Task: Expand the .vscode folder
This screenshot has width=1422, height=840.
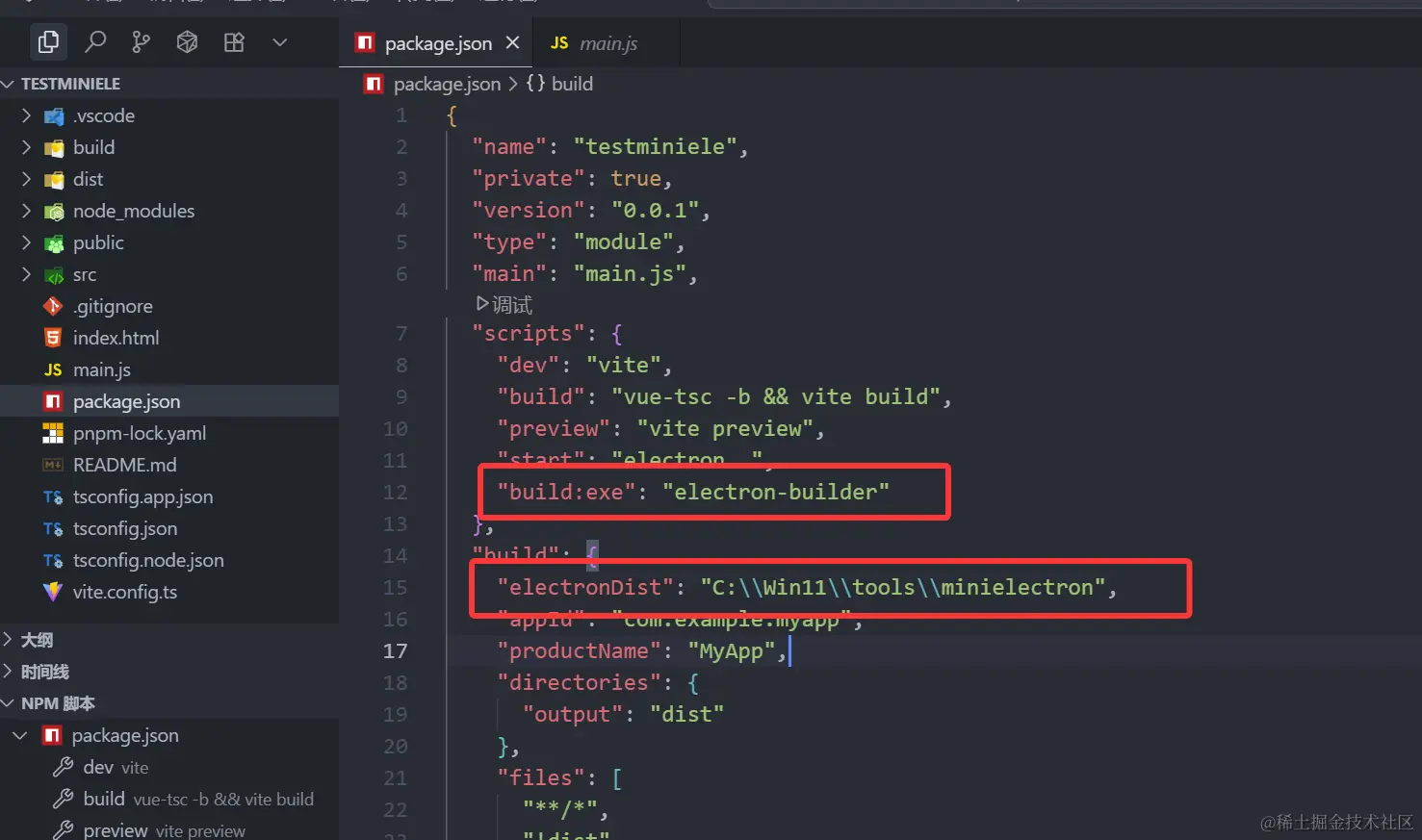Action: pos(103,115)
